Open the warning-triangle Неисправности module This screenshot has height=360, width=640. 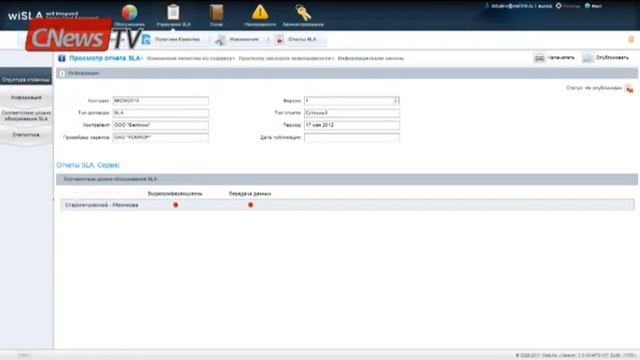tap(260, 12)
